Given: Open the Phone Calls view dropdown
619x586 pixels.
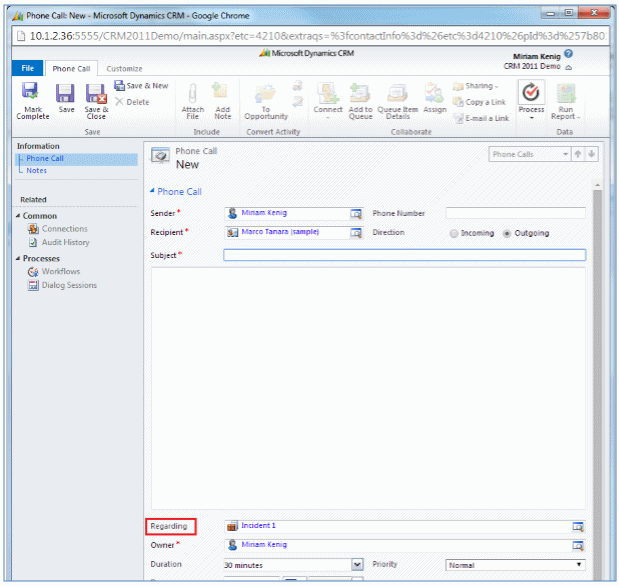Looking at the screenshot, I should pos(530,154).
